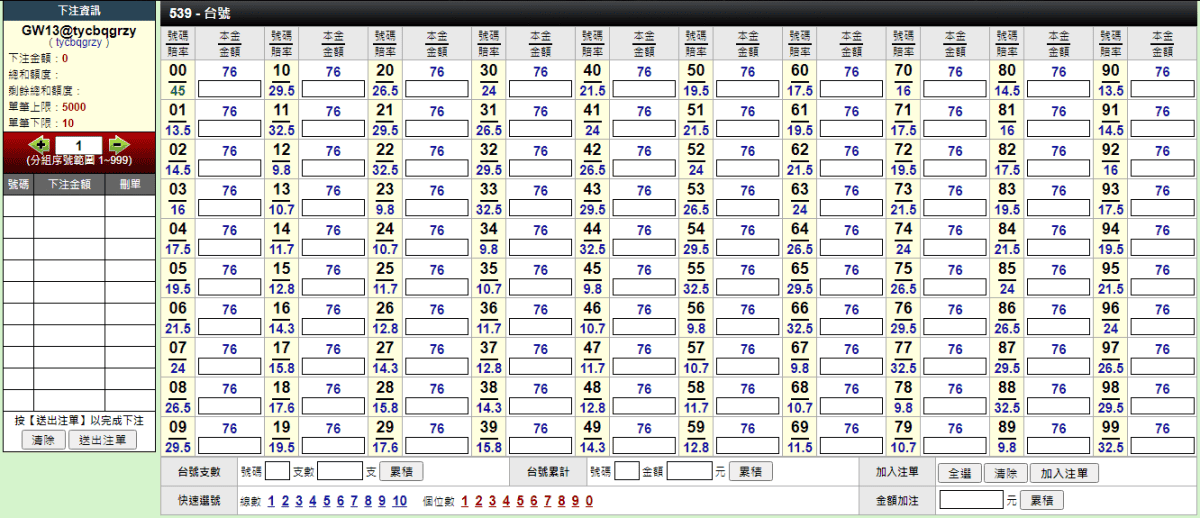Click the 加入注單 button

[1064, 473]
